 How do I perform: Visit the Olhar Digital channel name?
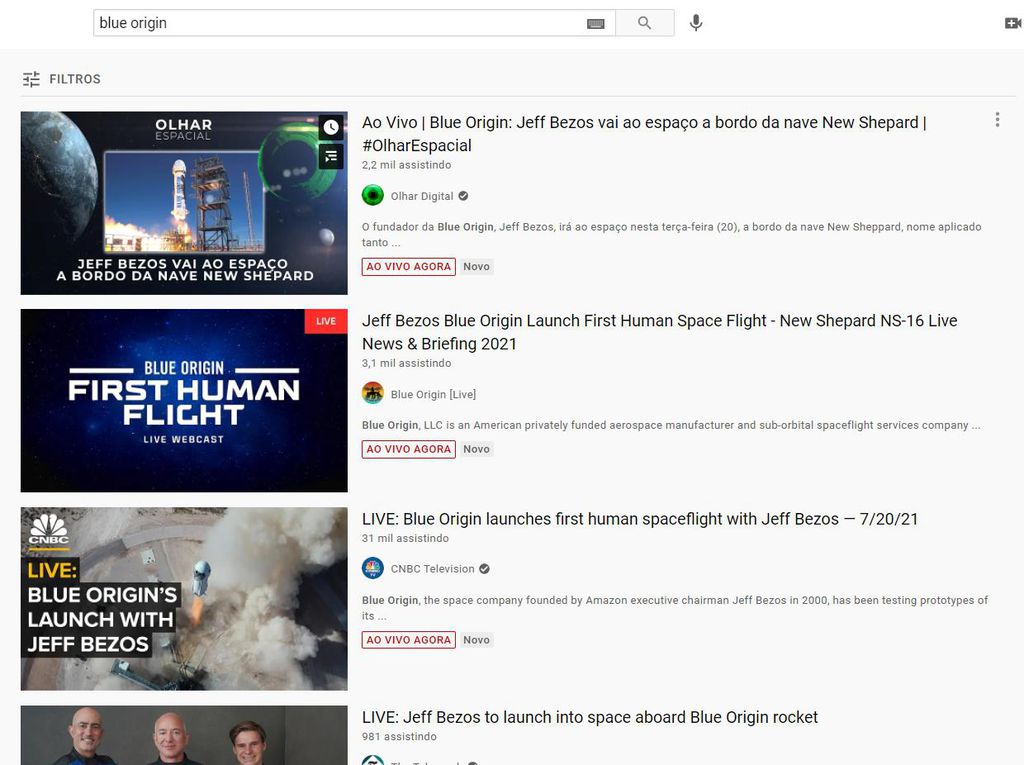pos(422,196)
